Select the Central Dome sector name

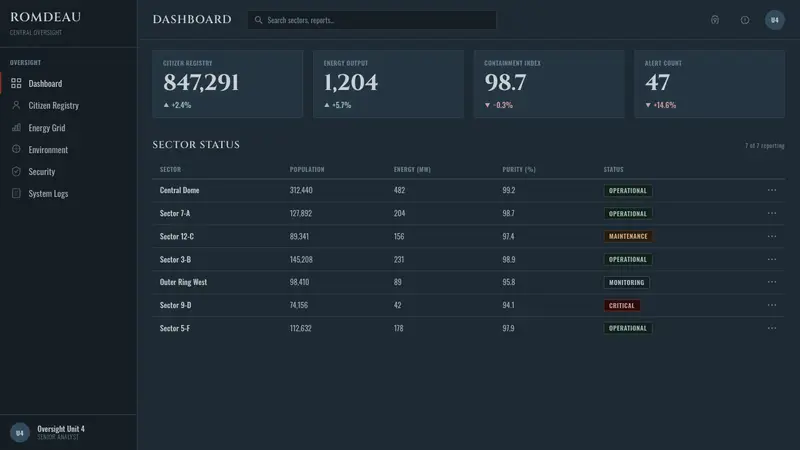(x=179, y=190)
